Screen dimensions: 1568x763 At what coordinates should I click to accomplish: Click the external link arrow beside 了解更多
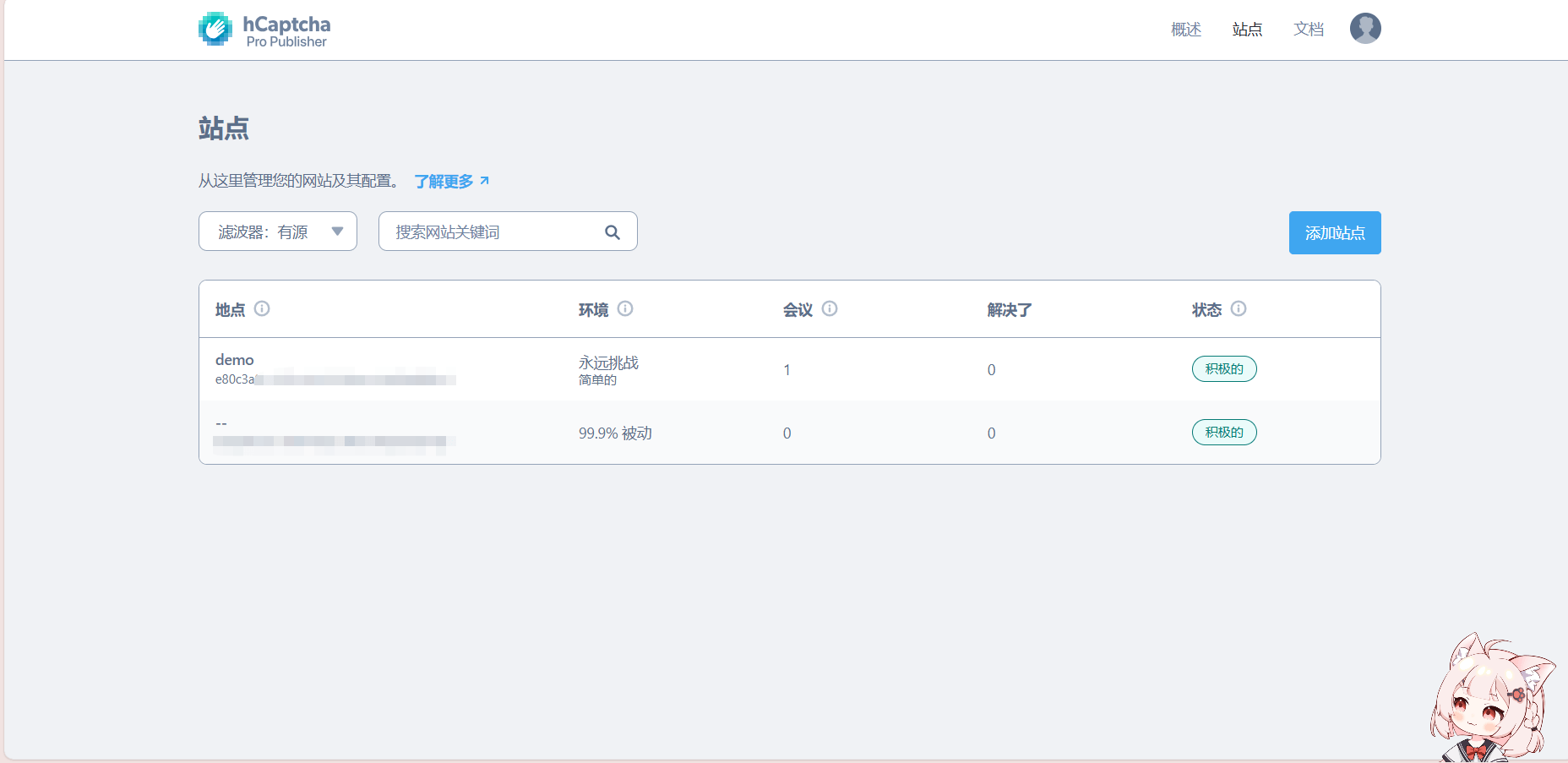tap(485, 181)
